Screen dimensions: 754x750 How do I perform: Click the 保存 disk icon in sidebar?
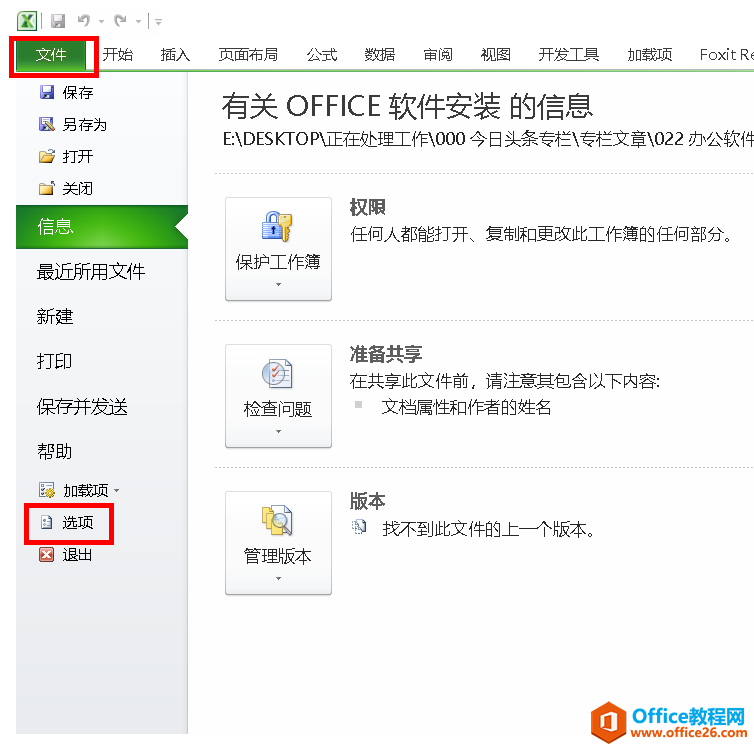47,92
